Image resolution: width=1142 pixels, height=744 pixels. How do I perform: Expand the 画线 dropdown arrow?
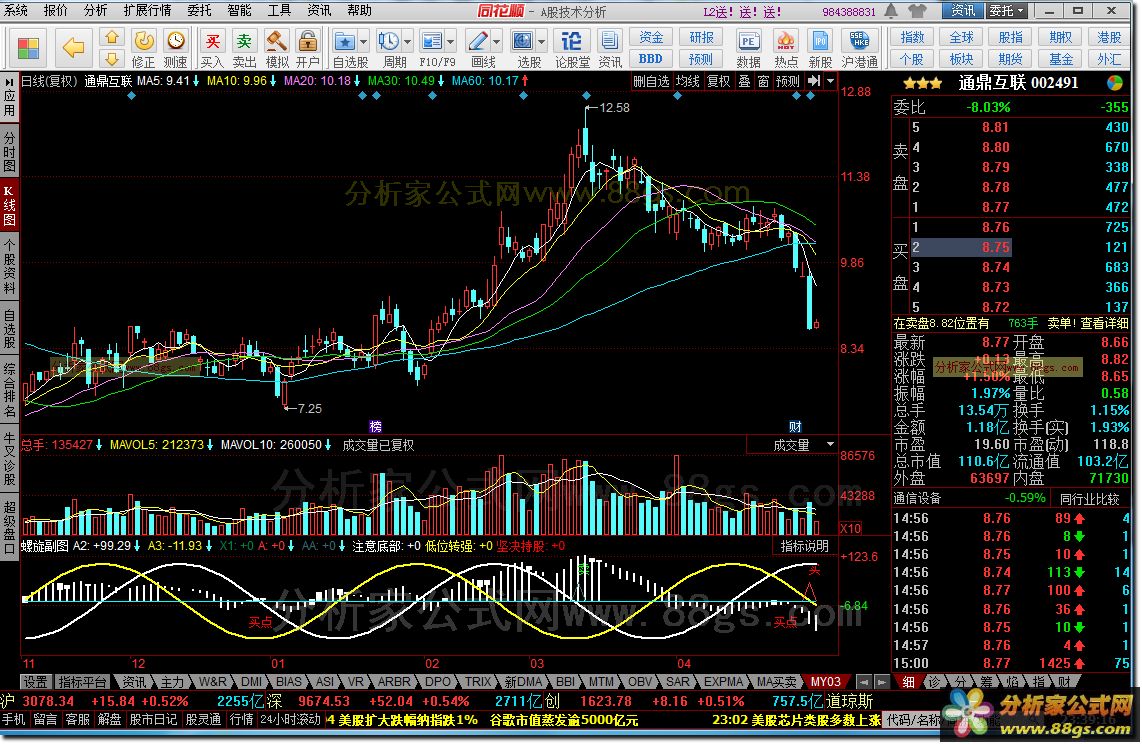[x=497, y=41]
